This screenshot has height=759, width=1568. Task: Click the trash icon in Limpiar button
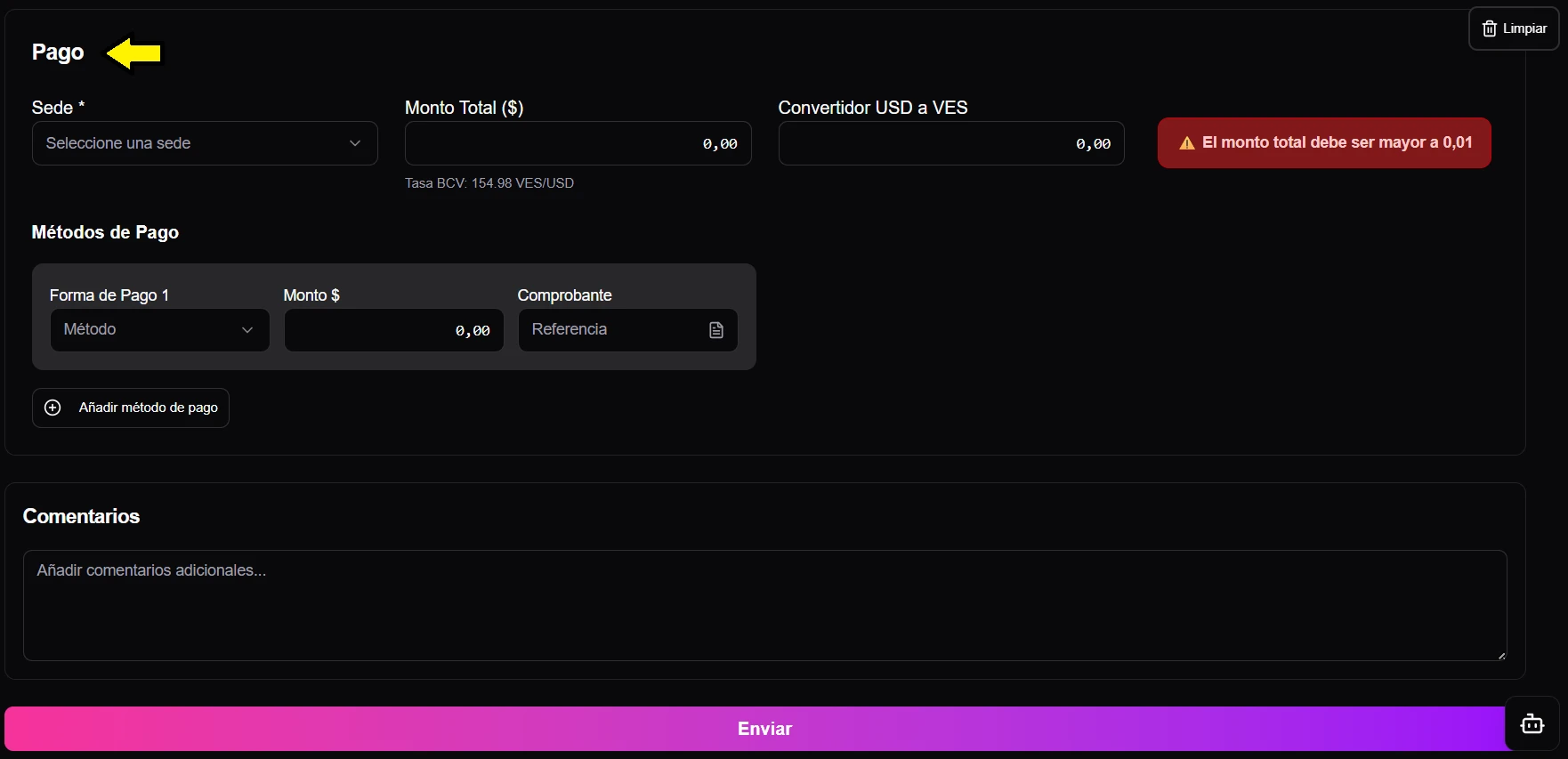pyautogui.click(x=1489, y=28)
